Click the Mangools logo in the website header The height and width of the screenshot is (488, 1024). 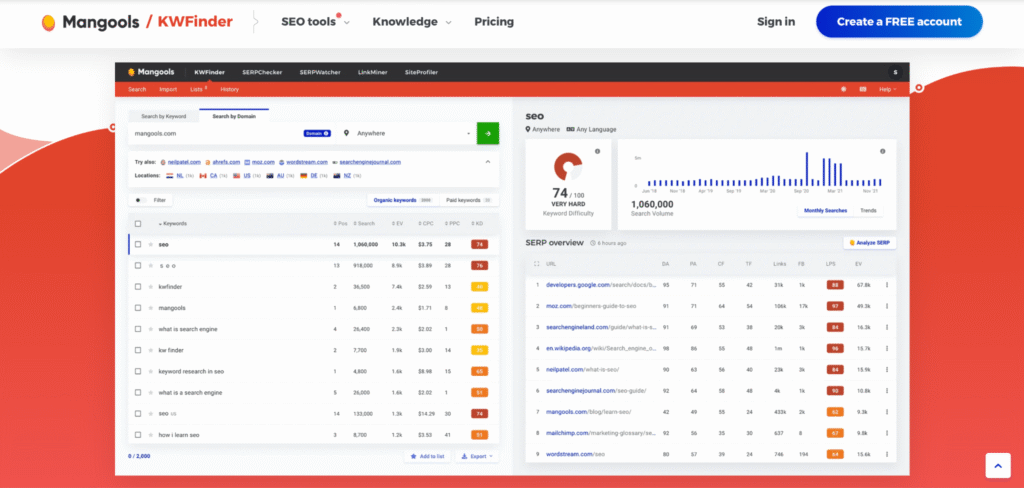click(91, 22)
